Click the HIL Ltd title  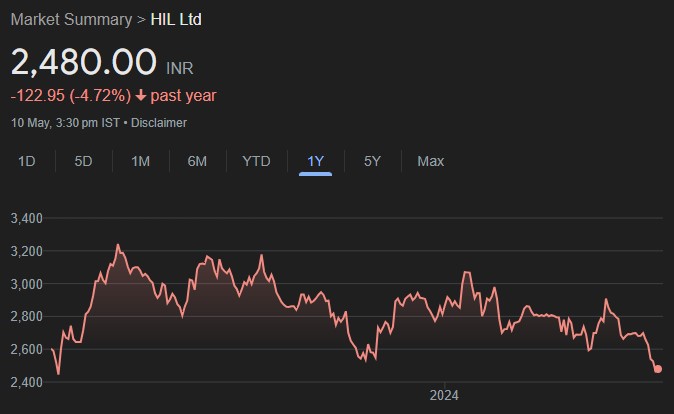(176, 20)
